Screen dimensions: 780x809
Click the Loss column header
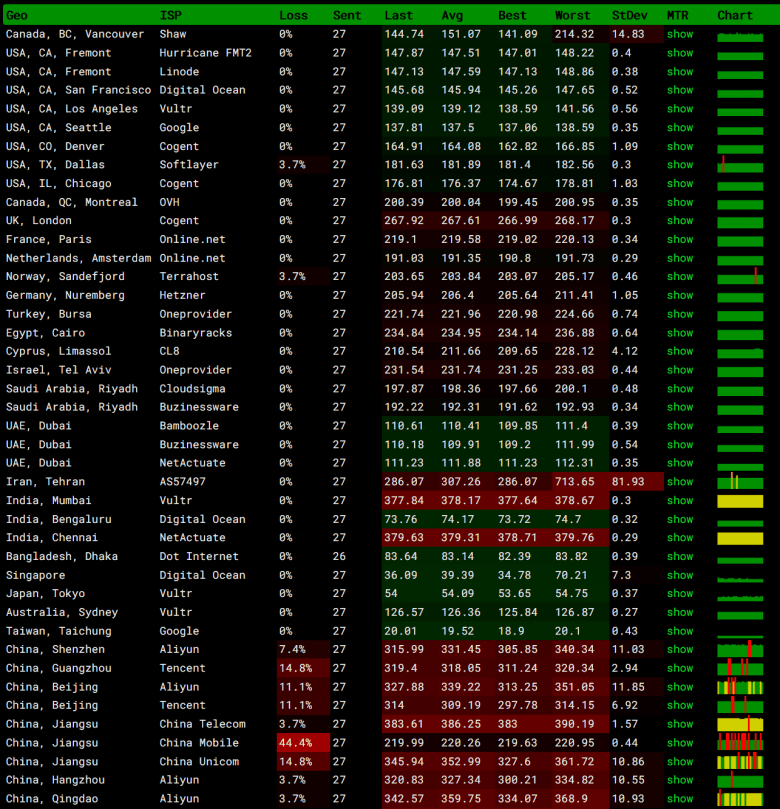(294, 15)
